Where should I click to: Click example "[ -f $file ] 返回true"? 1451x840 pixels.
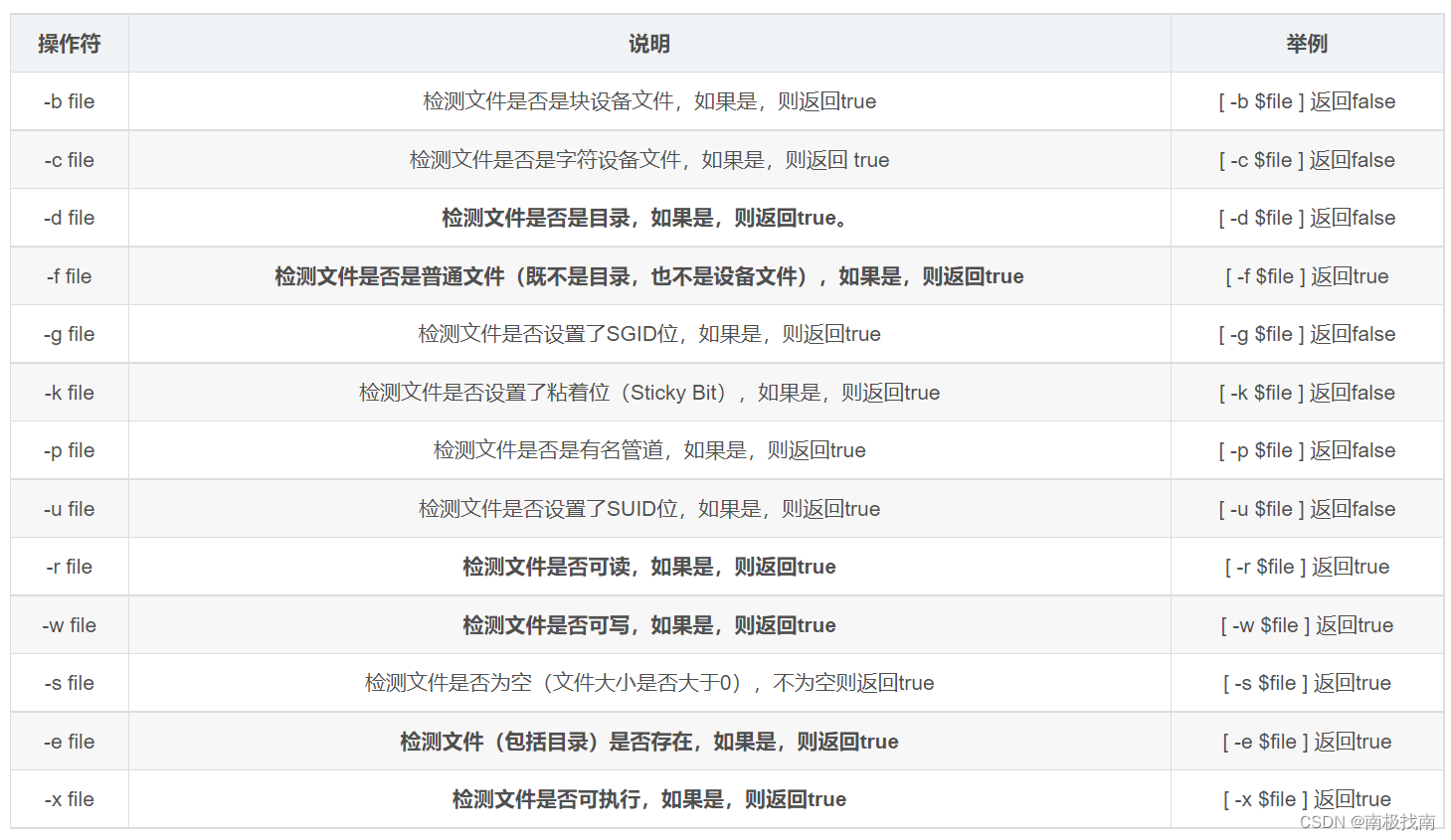[x=1307, y=276]
